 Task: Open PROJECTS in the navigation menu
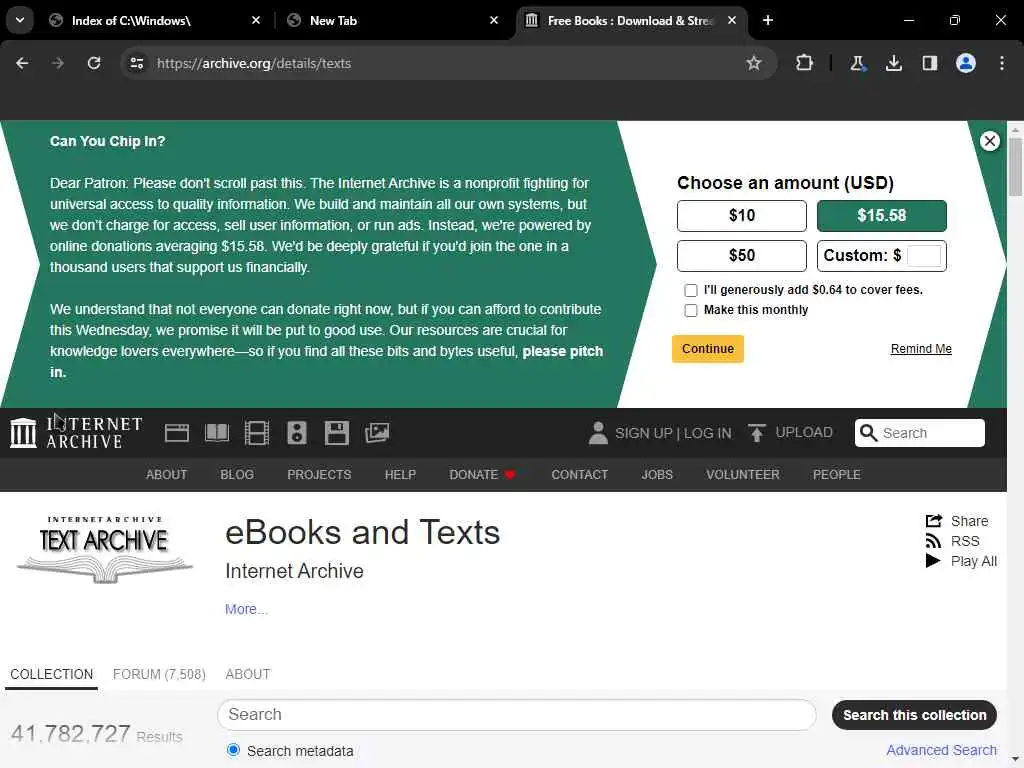click(x=319, y=475)
